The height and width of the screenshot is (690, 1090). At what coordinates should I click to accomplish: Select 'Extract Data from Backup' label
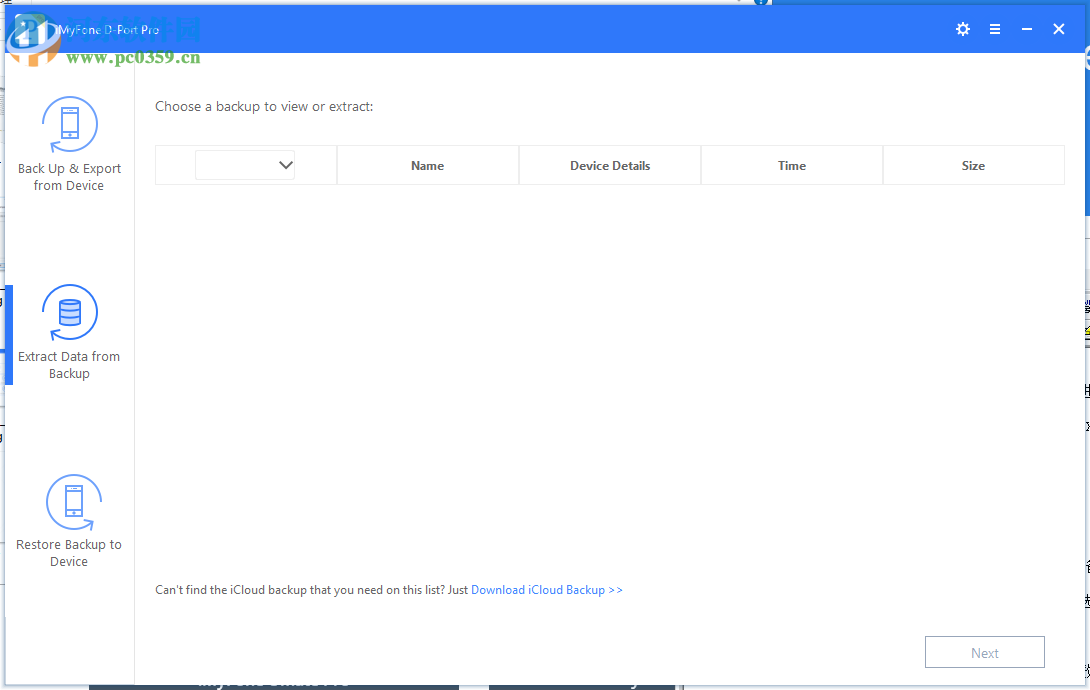tap(69, 365)
